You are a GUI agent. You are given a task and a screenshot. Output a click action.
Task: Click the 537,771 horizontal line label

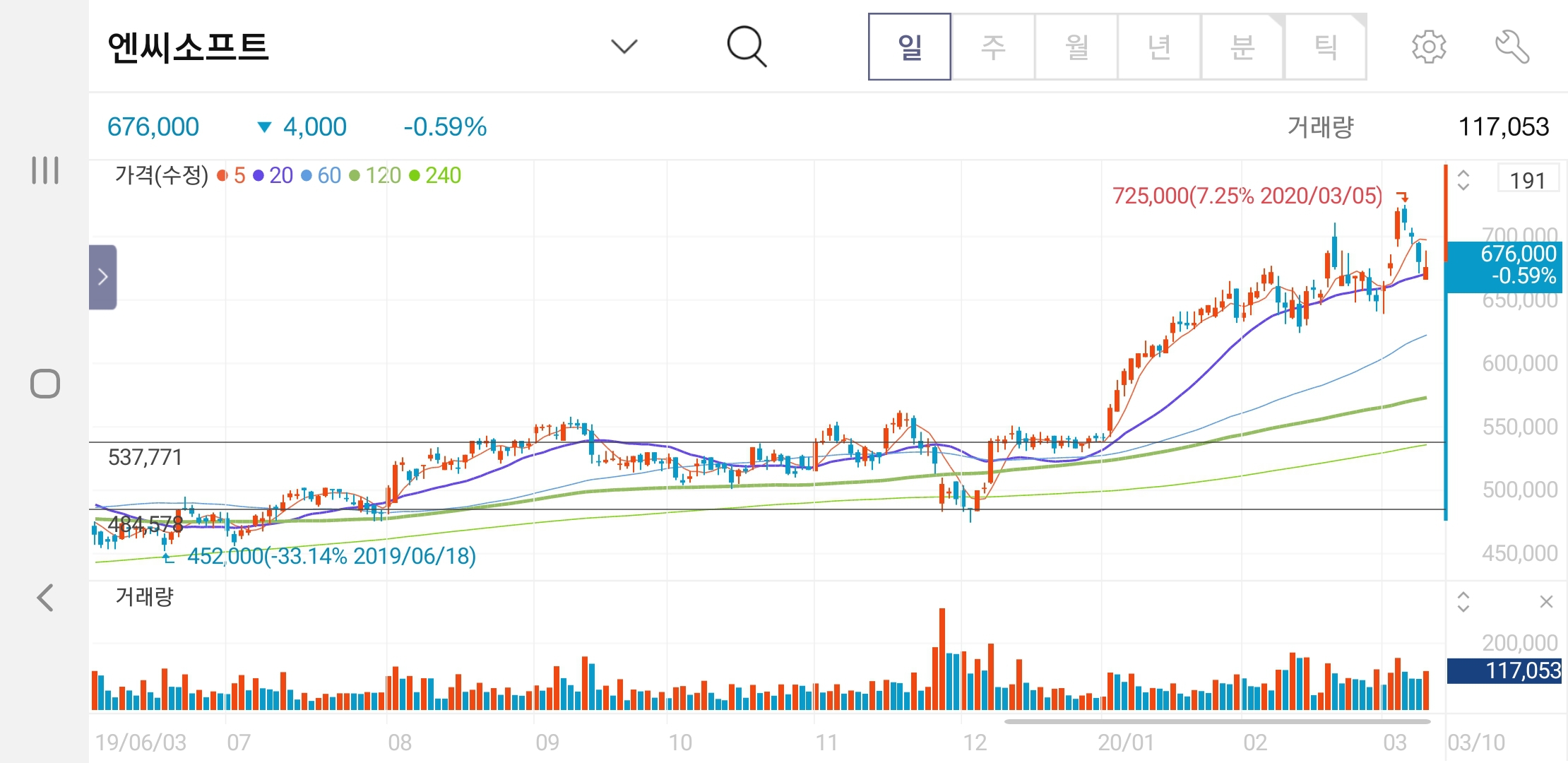point(145,457)
